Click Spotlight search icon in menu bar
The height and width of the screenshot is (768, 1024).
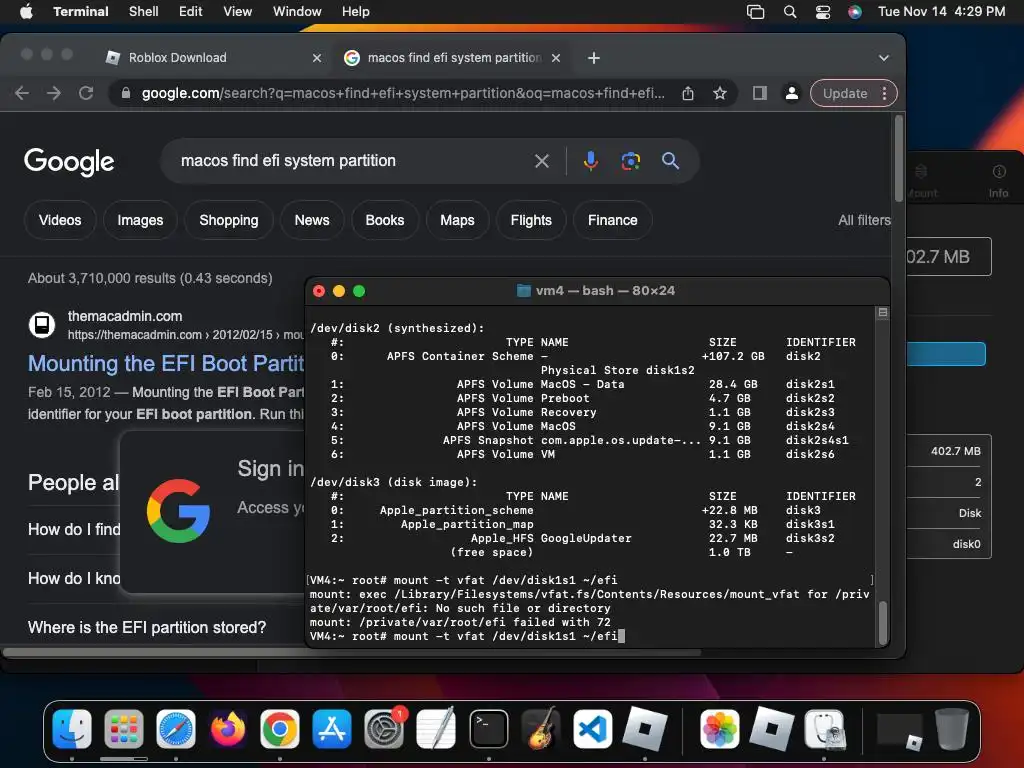click(x=790, y=11)
